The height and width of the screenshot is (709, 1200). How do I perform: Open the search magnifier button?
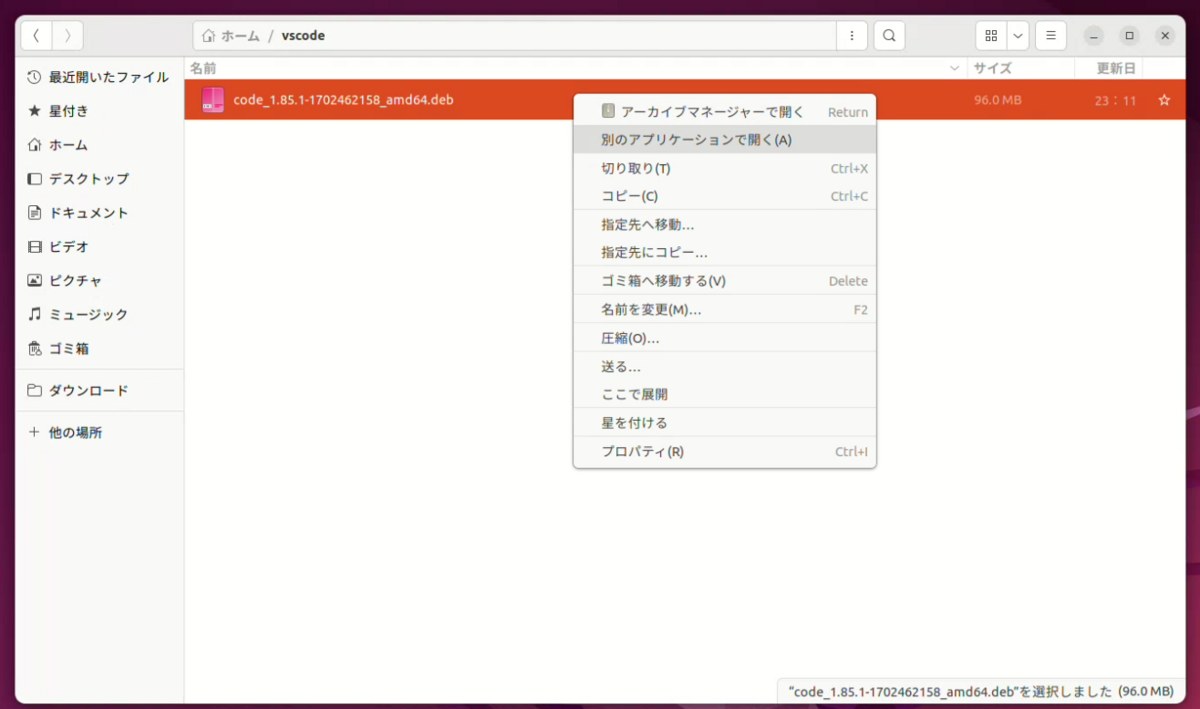[x=889, y=35]
